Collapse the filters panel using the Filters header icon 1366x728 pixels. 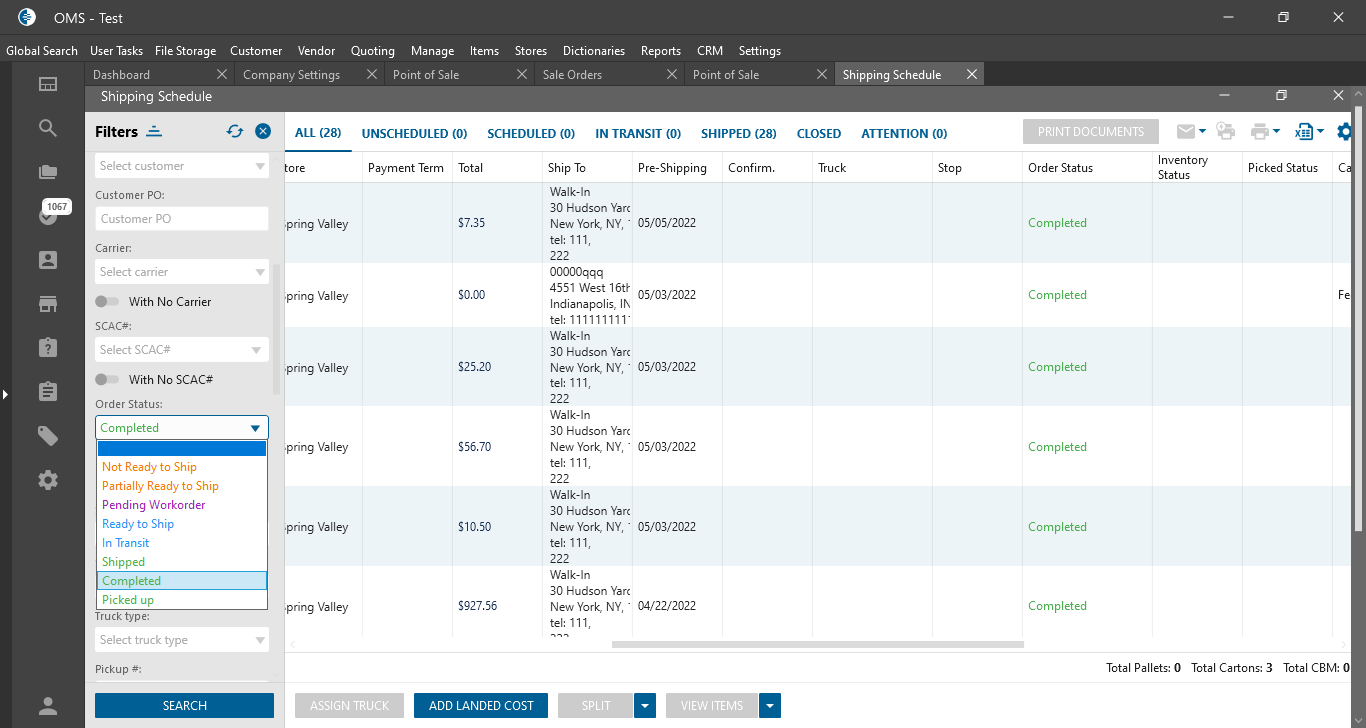click(154, 131)
